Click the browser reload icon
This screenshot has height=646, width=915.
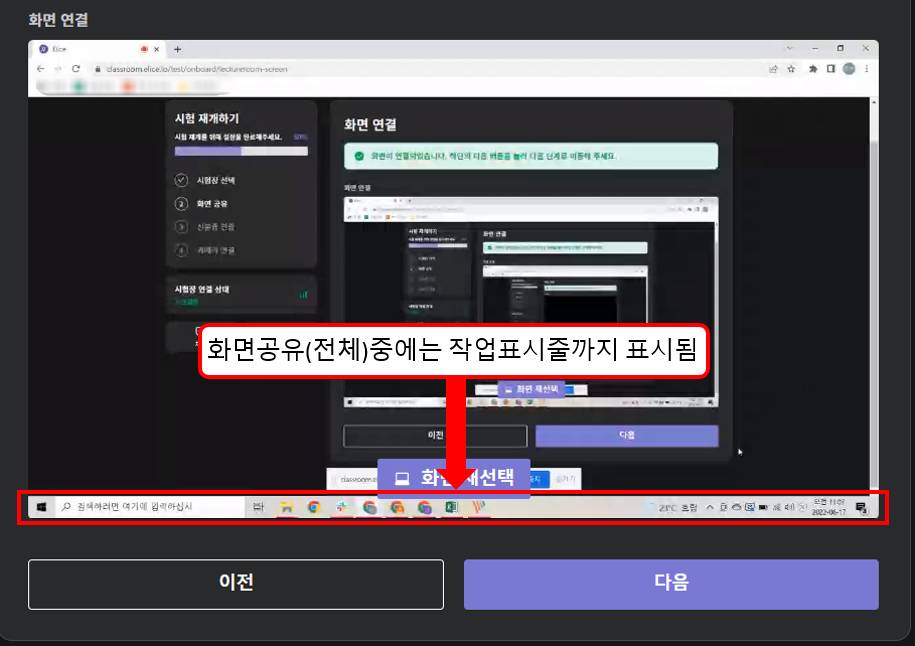[76, 69]
